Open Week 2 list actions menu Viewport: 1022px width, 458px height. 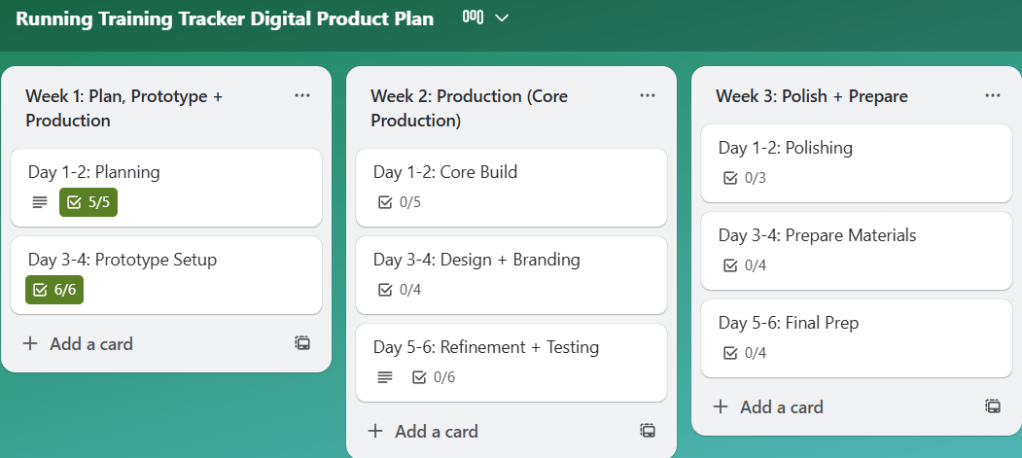point(647,95)
